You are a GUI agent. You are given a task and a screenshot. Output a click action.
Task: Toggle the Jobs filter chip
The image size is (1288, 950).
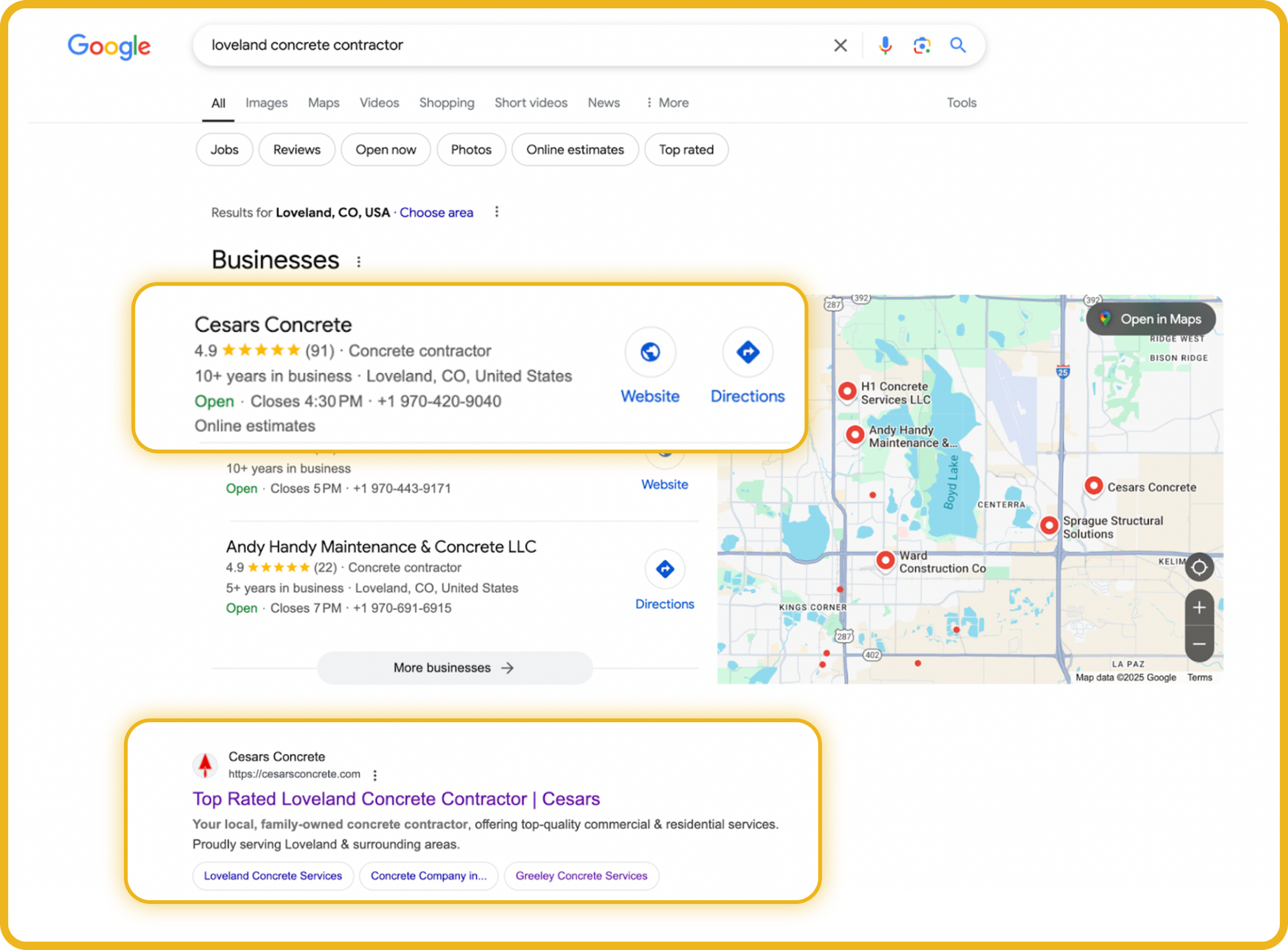pos(224,150)
